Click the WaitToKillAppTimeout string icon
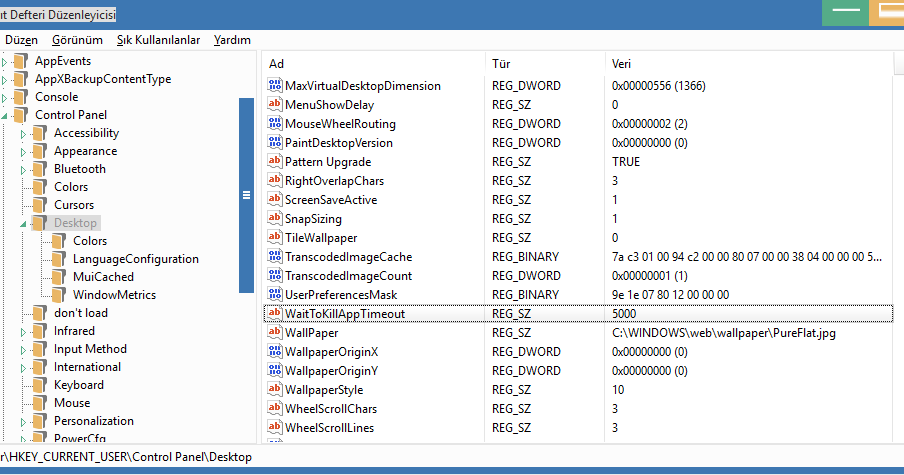Screen dimensions: 904x475 [274, 314]
